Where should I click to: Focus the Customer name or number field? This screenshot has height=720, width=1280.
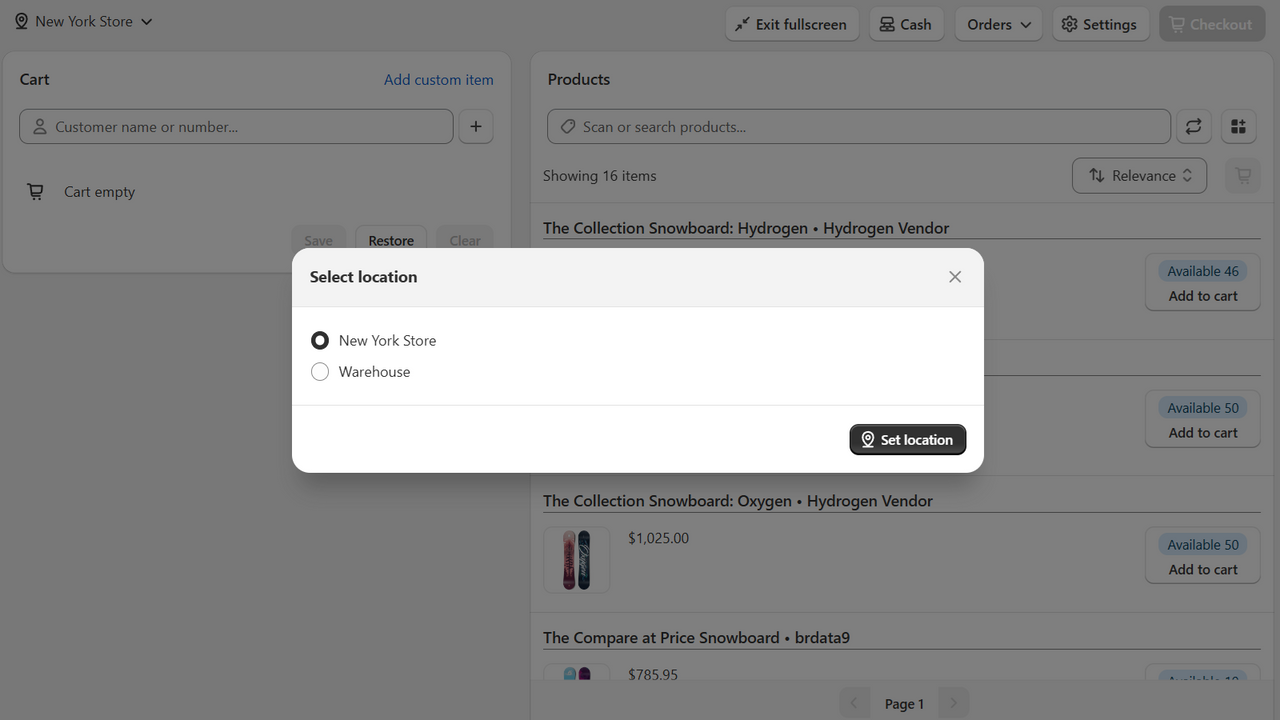point(236,127)
